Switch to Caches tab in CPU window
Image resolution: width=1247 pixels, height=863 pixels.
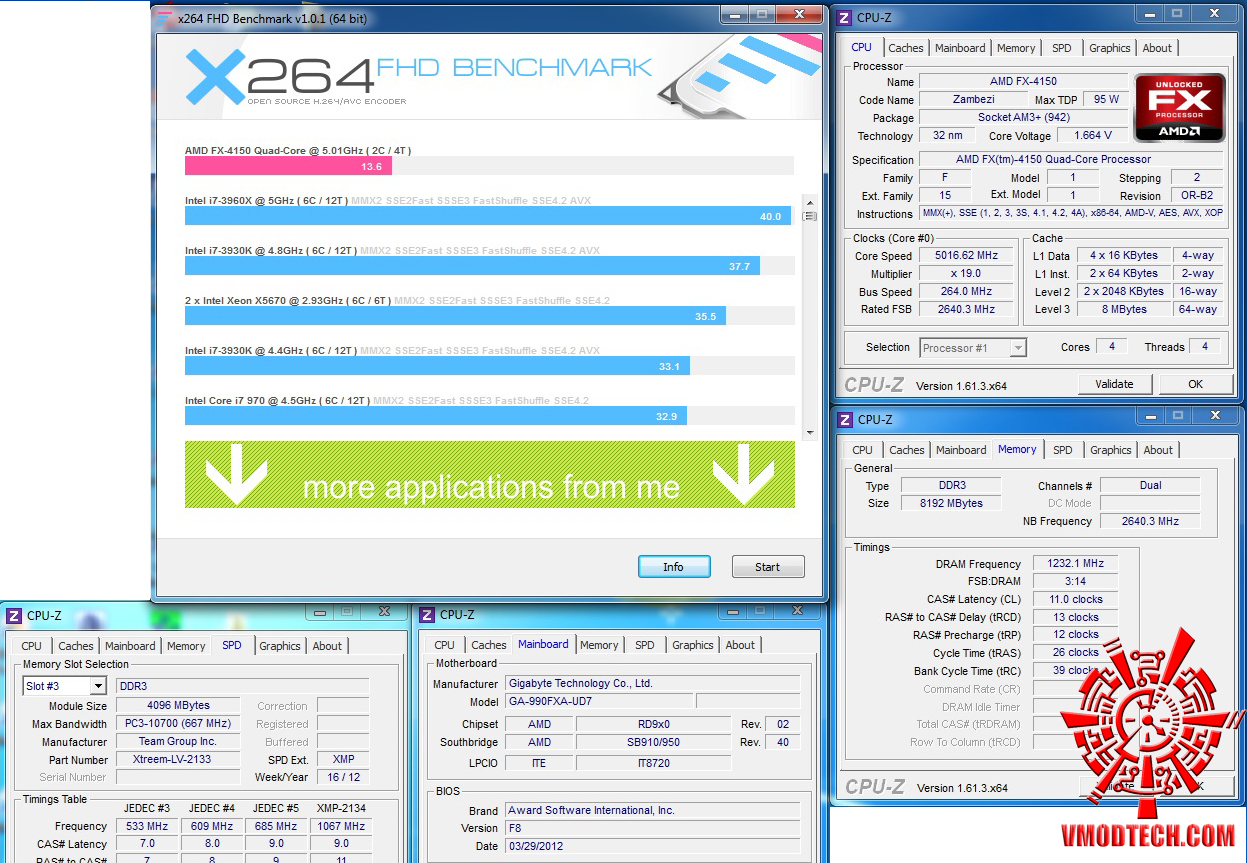click(906, 48)
